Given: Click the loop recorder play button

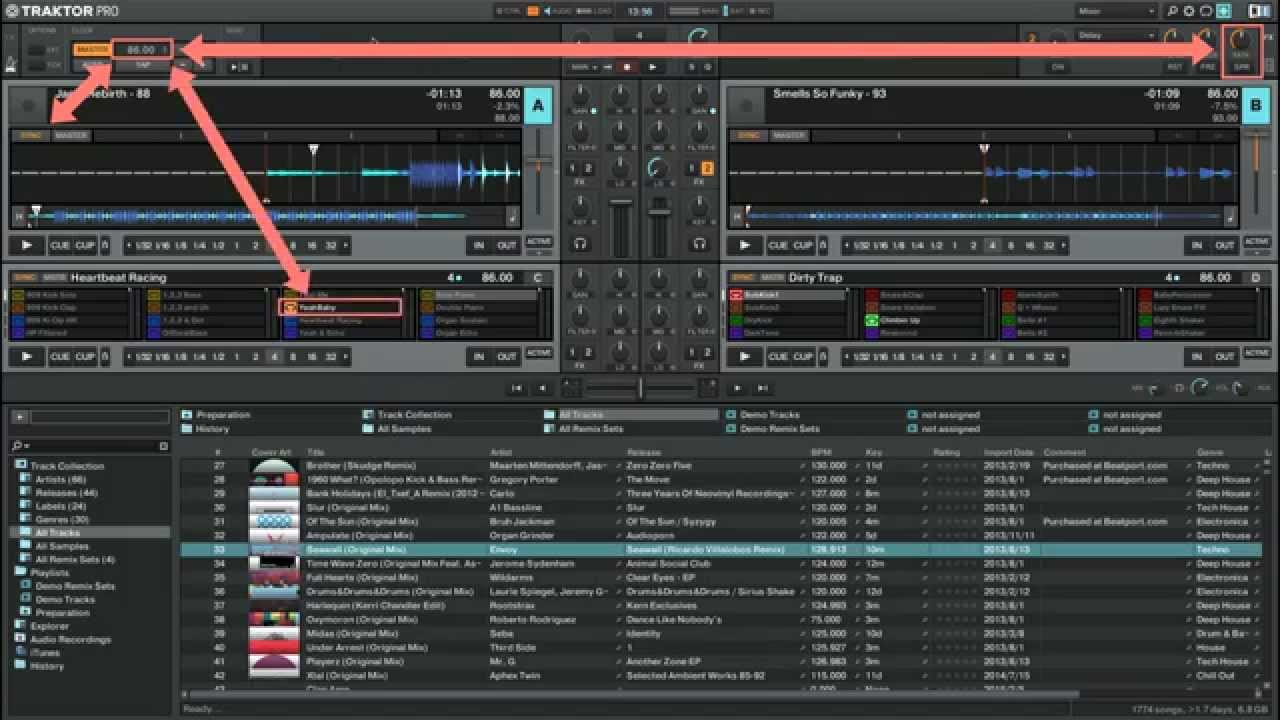Looking at the screenshot, I should tap(652, 66).
